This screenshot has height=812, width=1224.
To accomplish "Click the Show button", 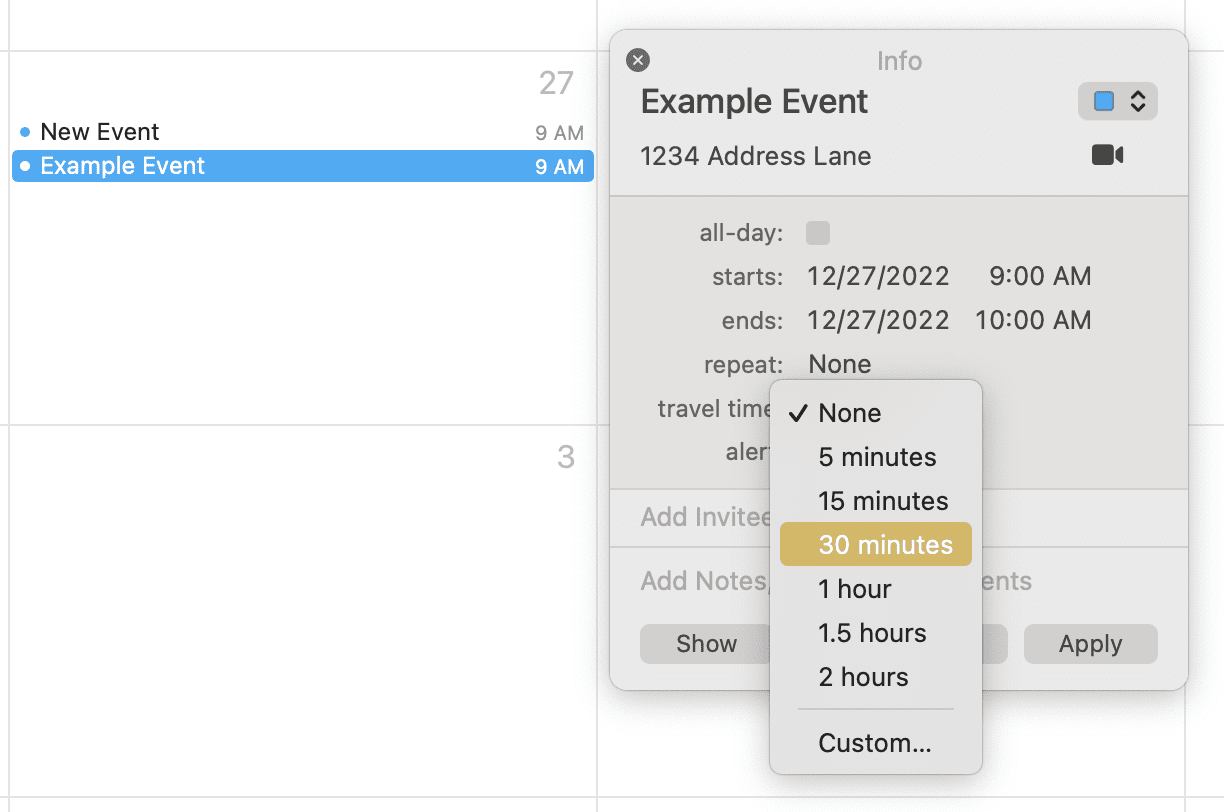I will pyautogui.click(x=706, y=644).
